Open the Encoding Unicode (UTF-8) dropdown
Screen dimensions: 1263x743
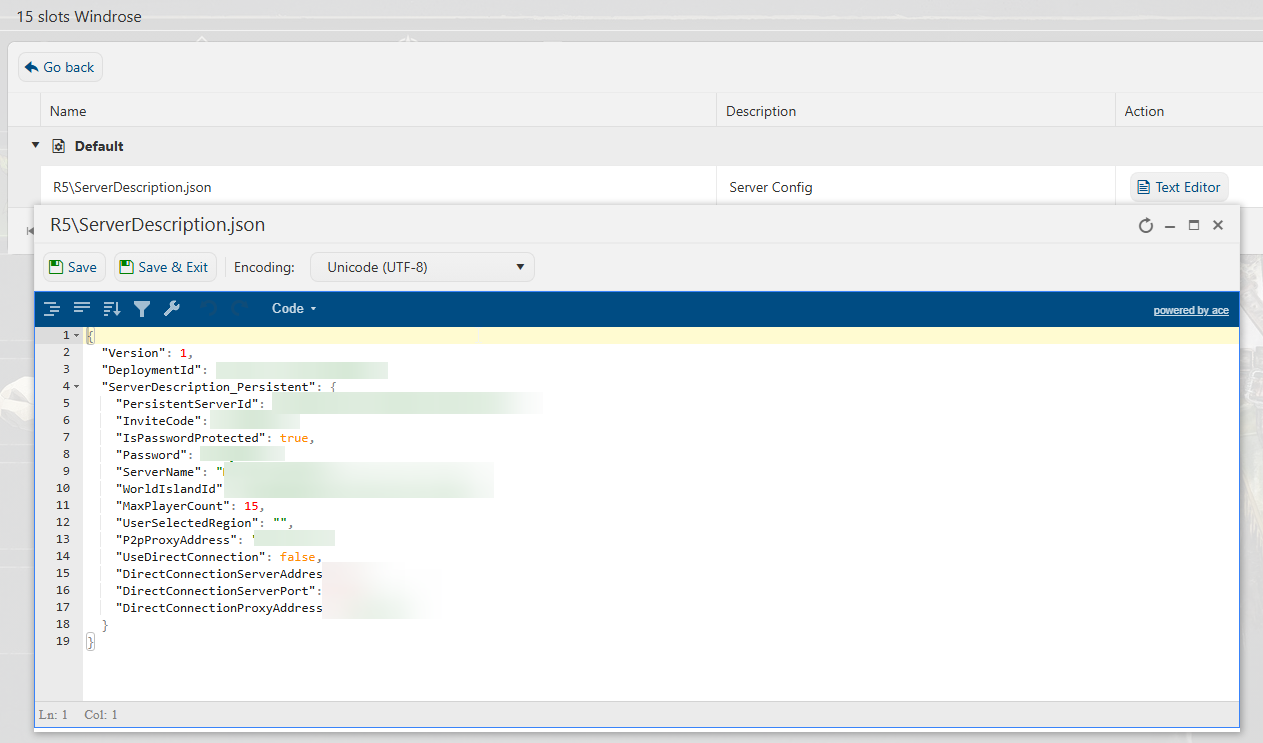pos(422,267)
